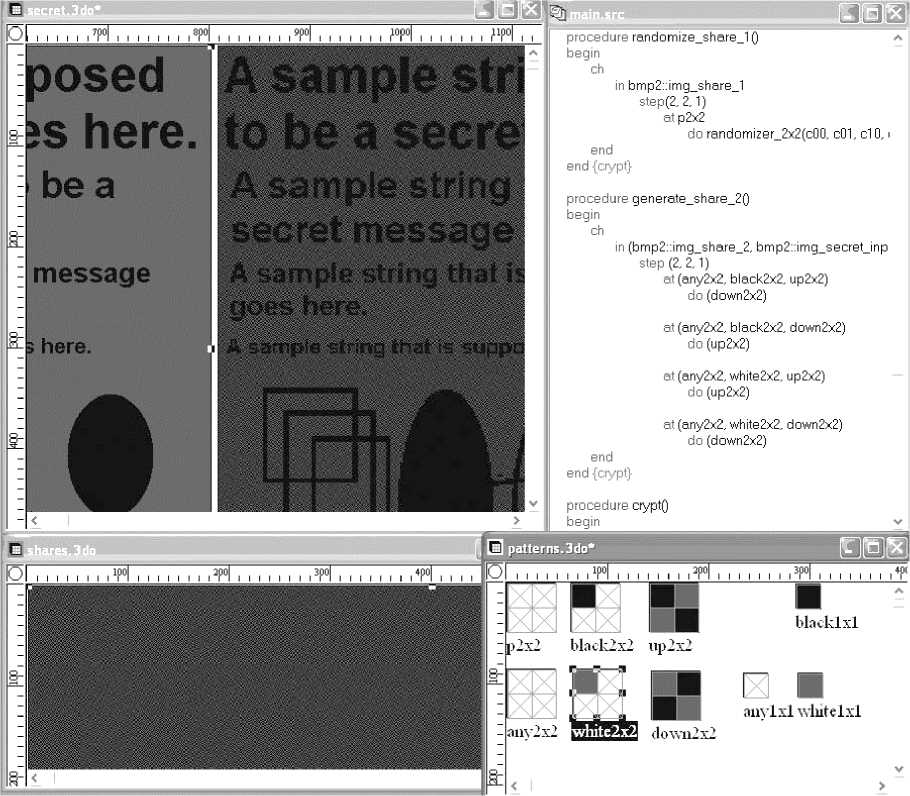Click the ruler origin circle in patterns.3do

495,571
